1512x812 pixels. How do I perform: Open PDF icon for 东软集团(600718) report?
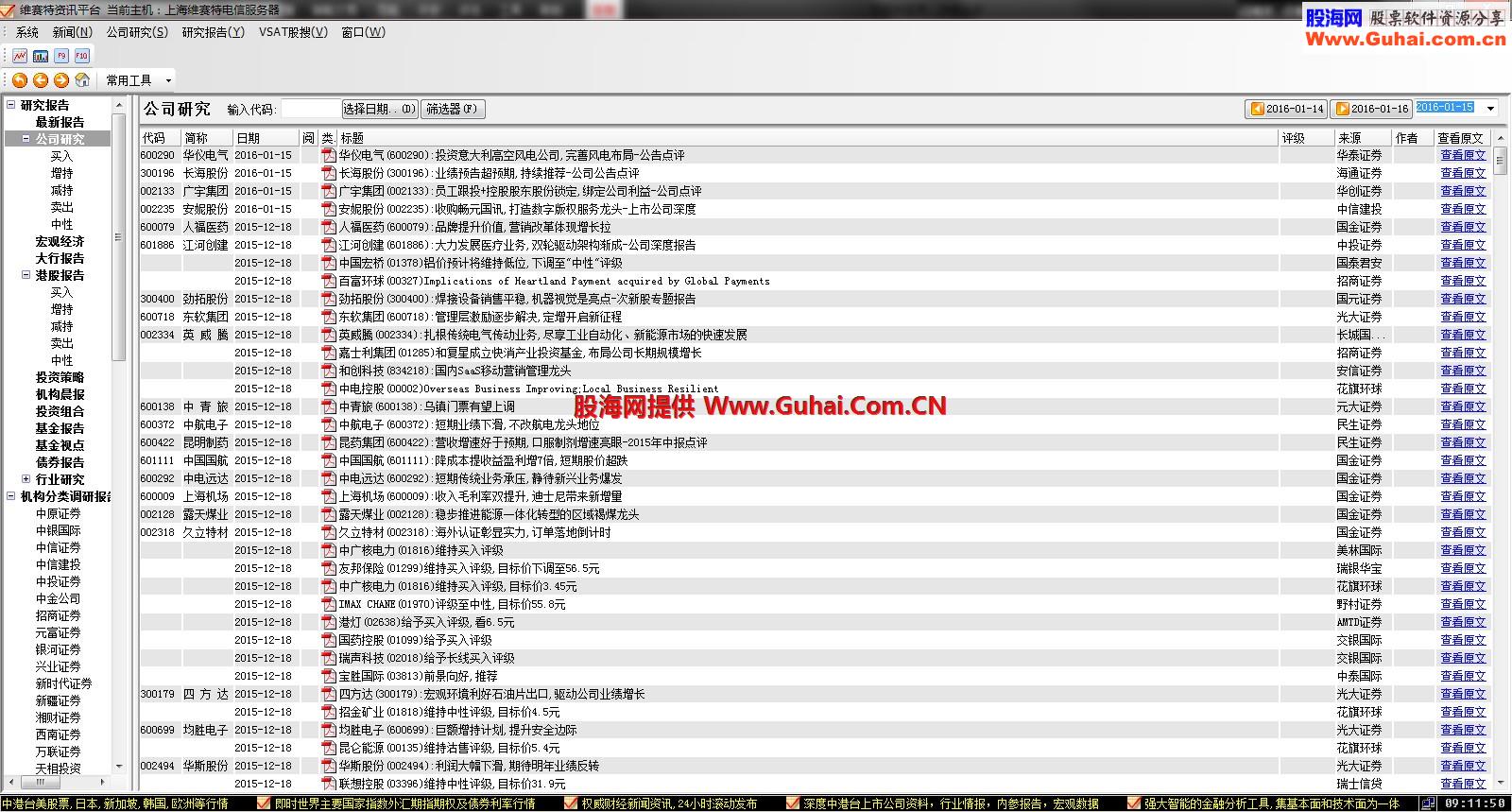329,317
